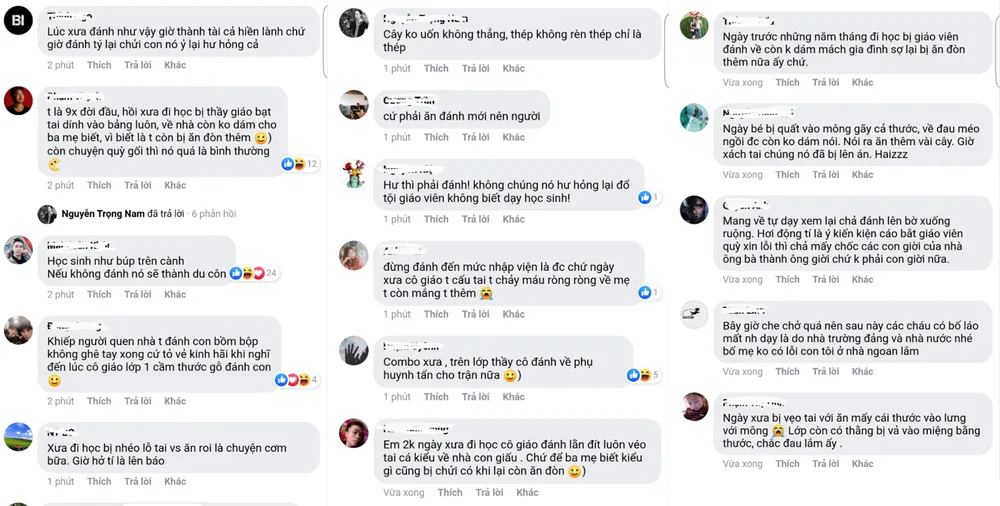Open reactions with count 12

299,163
